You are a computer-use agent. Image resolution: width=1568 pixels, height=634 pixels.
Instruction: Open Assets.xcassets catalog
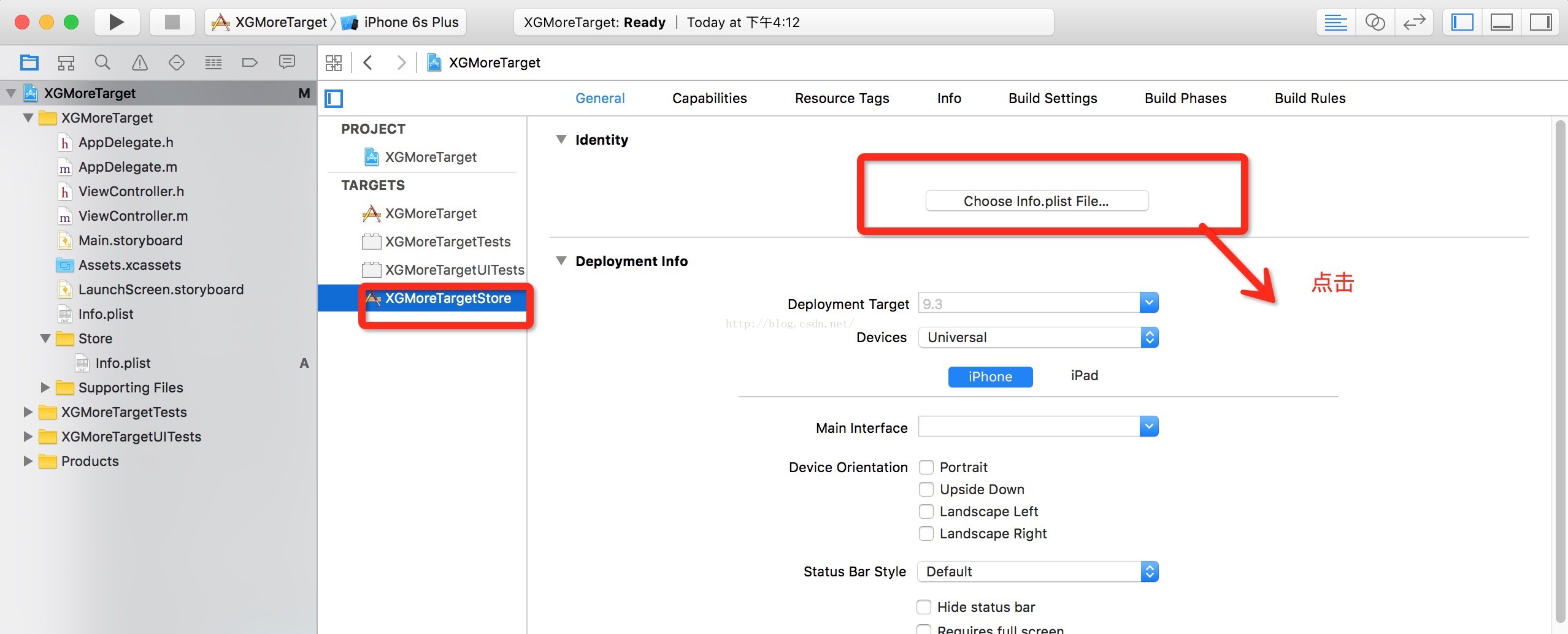pos(129,265)
